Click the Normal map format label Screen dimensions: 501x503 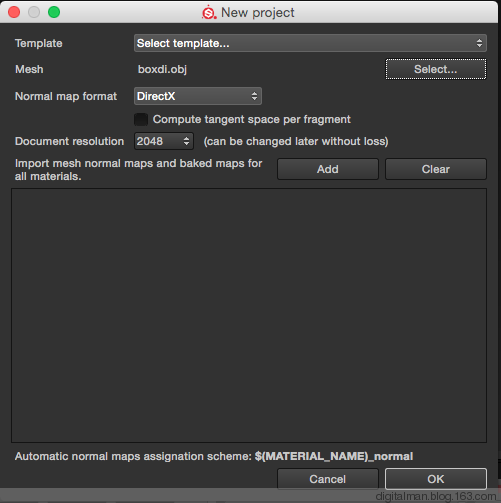tap(66, 96)
